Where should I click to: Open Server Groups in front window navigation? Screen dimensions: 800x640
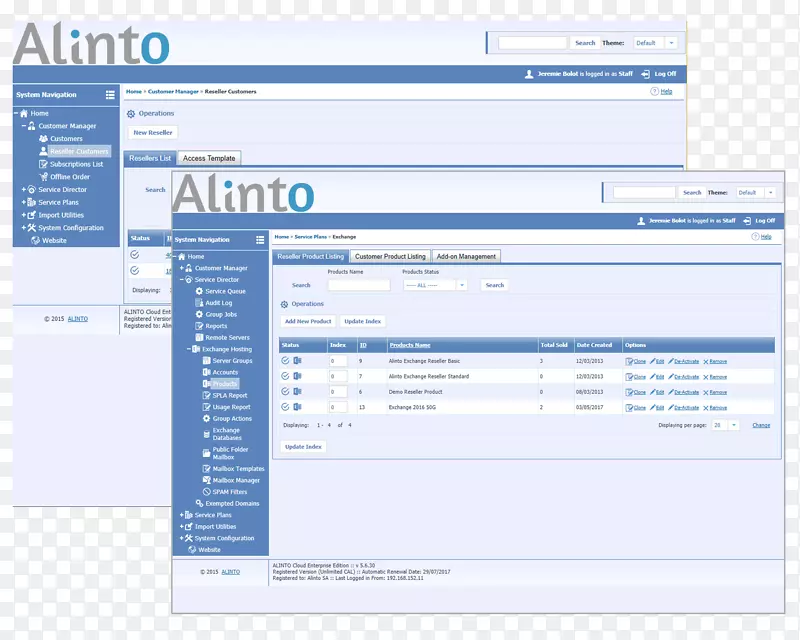(x=232, y=361)
